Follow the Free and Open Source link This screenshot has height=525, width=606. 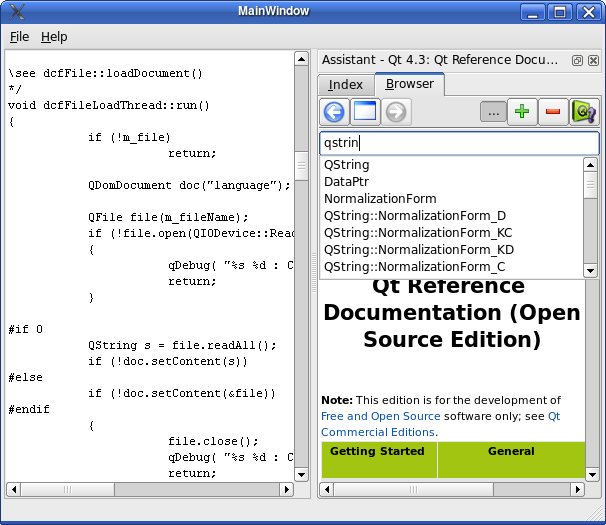tap(381, 416)
